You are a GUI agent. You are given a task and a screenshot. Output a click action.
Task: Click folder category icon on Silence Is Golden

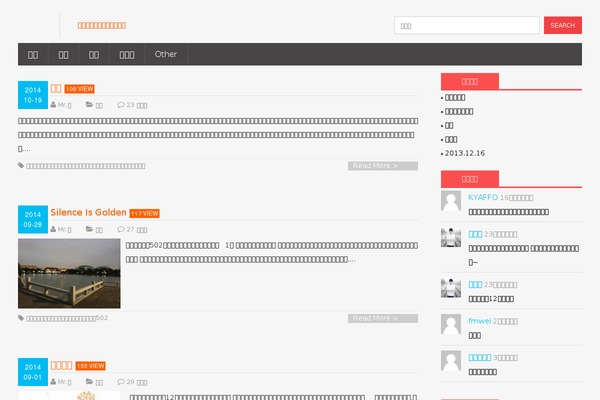point(90,229)
